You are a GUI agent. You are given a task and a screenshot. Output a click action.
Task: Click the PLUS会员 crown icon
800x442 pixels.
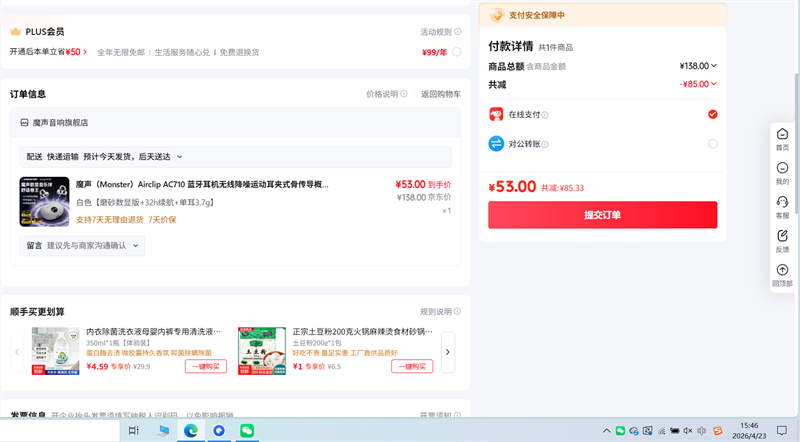point(15,32)
